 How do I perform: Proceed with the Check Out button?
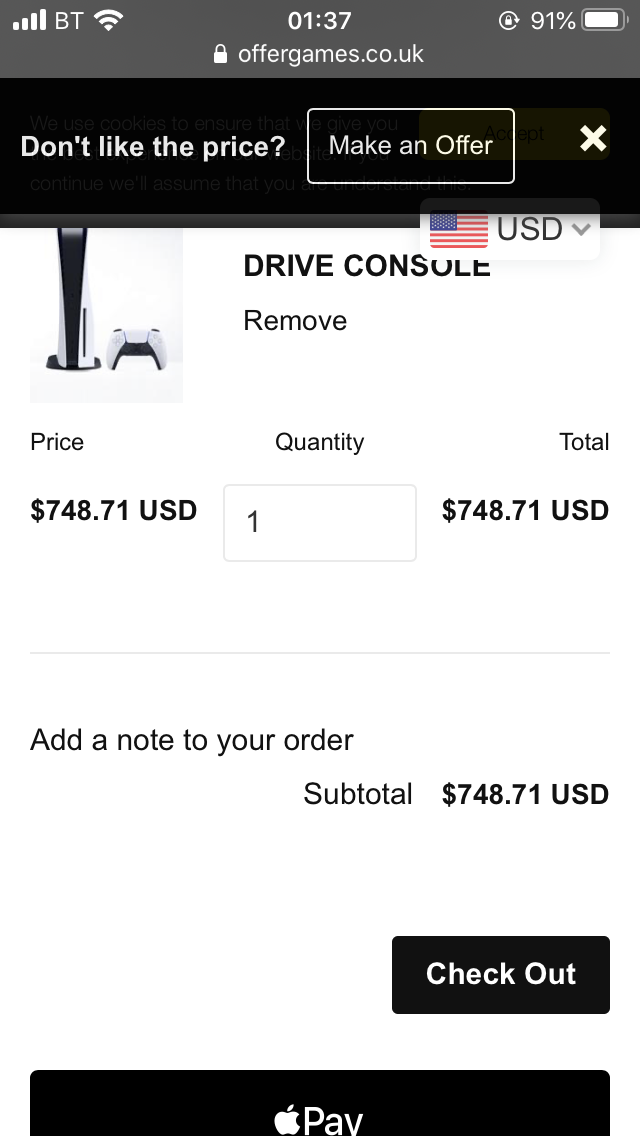pos(501,974)
